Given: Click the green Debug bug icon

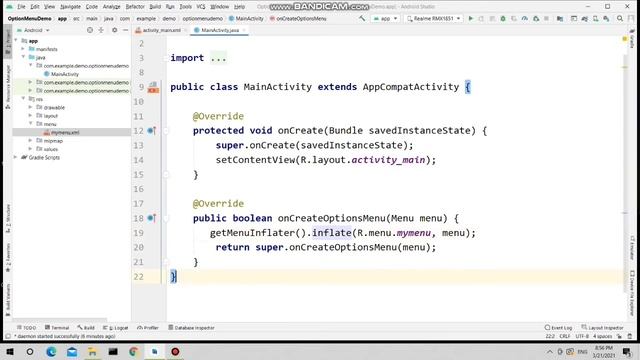Looking at the screenshot, I should tap(503, 18).
